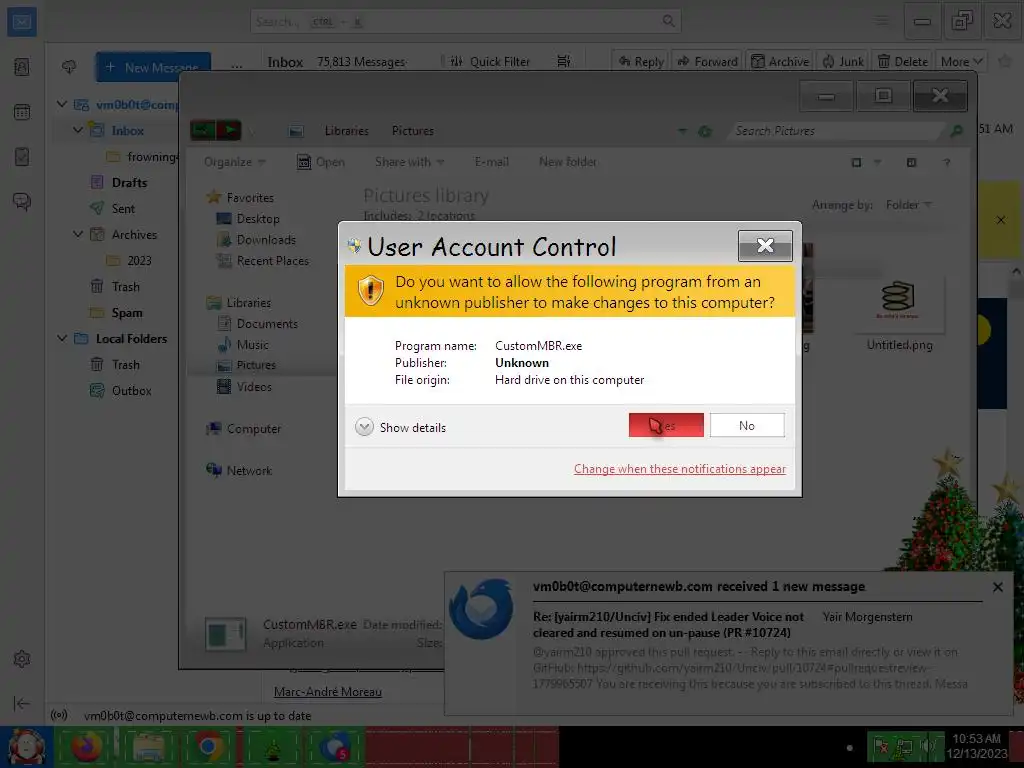This screenshot has height=768, width=1024.
Task: Select Recent Places in Explorer
Action: pos(272,261)
